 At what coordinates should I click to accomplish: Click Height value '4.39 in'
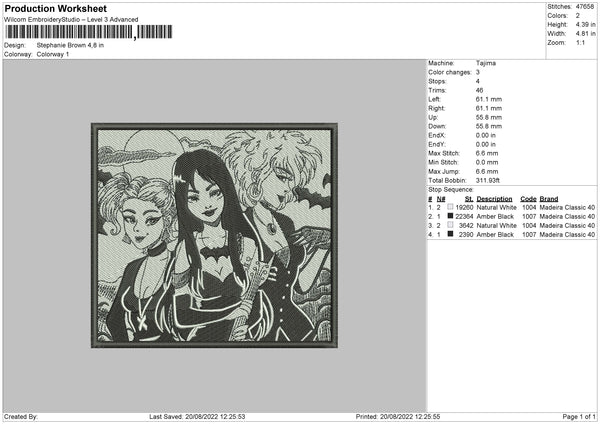point(585,24)
